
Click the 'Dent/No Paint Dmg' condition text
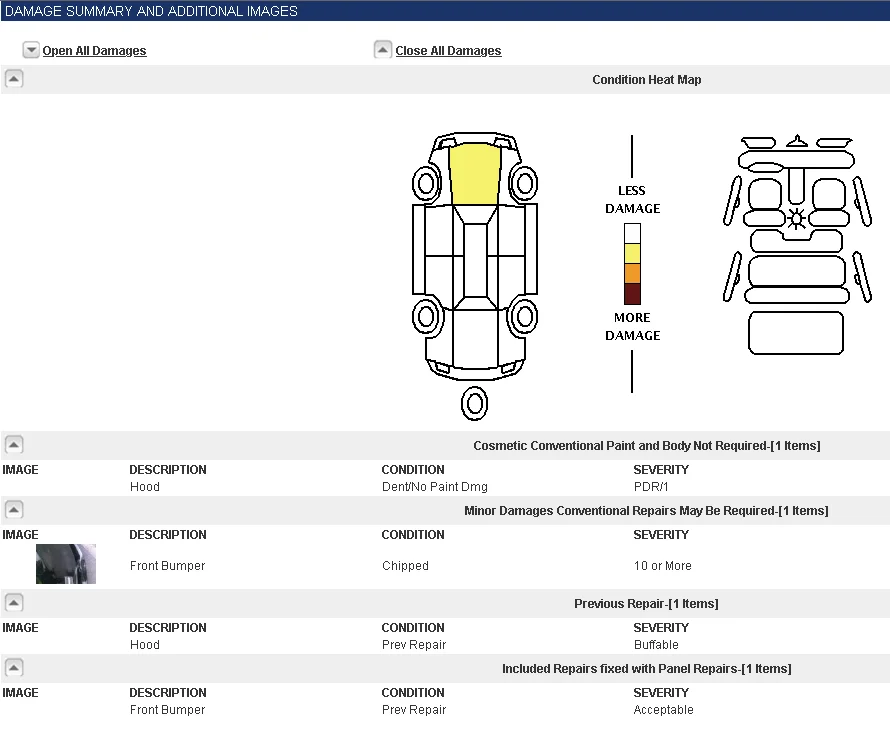[x=435, y=486]
